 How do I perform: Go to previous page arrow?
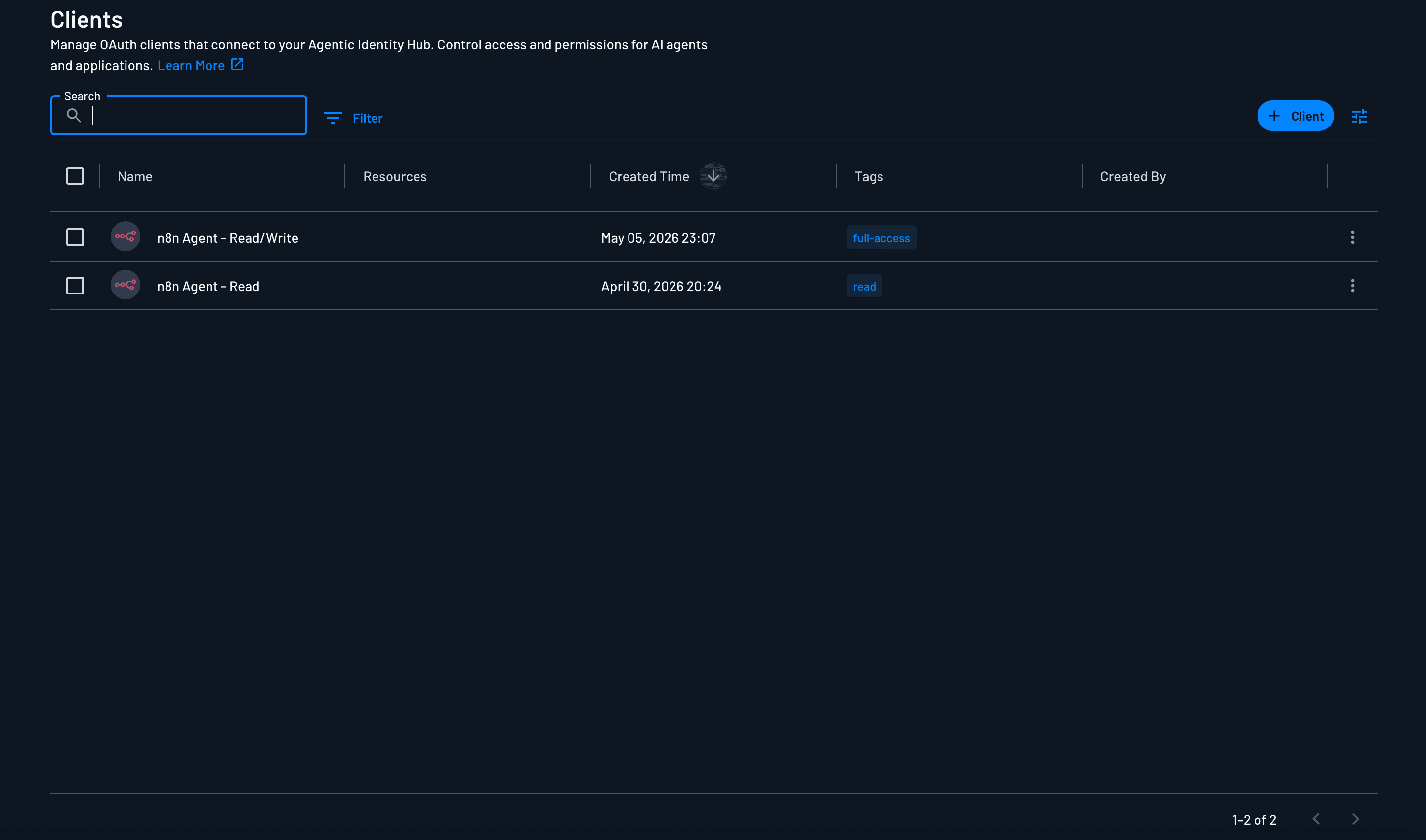1316,819
